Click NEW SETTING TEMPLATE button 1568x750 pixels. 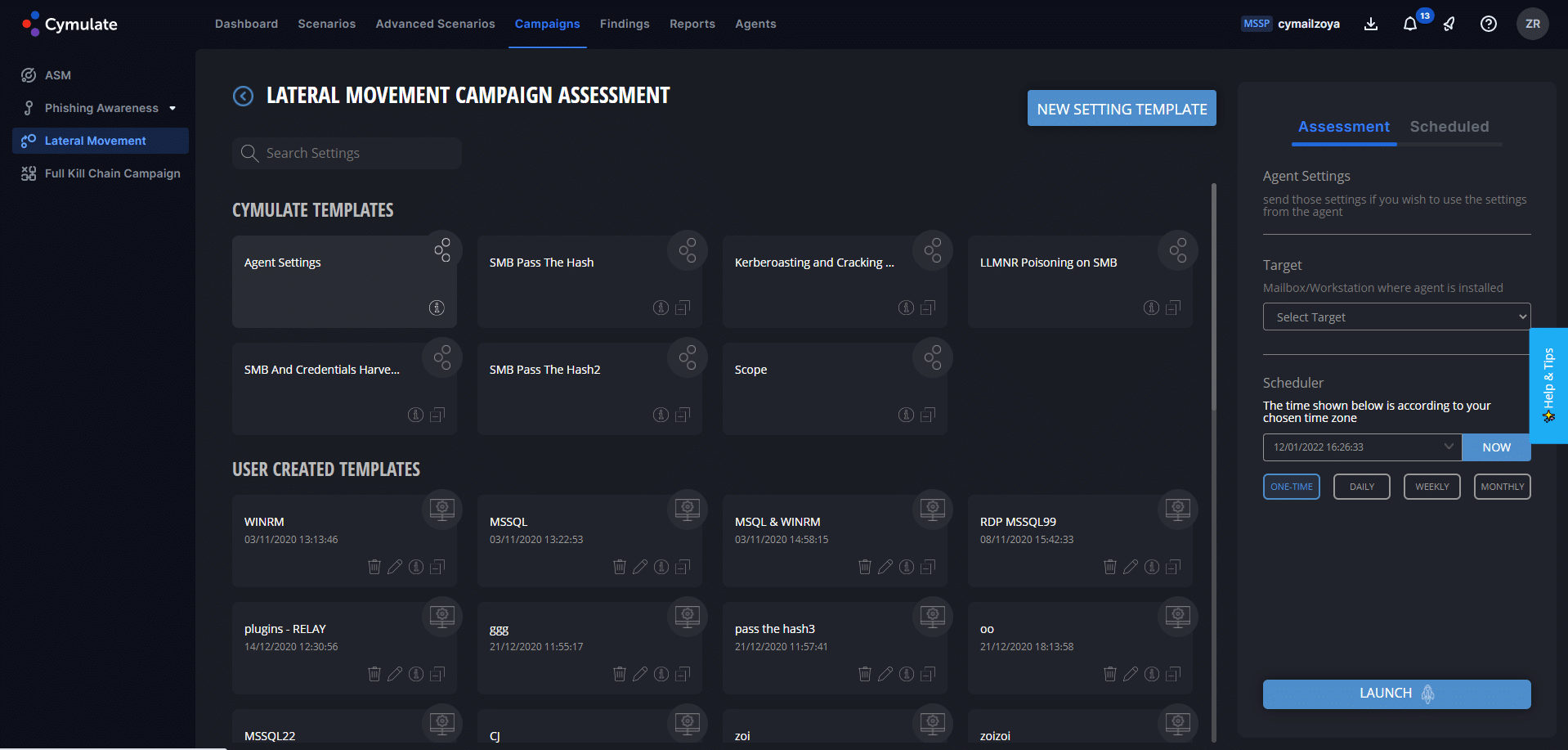click(x=1122, y=108)
